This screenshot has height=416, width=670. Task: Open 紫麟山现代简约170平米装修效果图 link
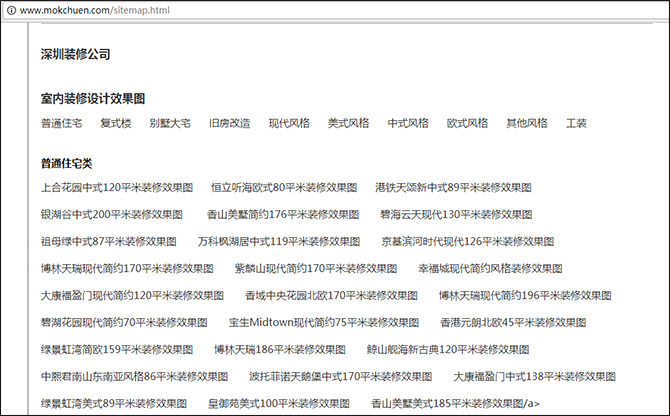(x=316, y=268)
